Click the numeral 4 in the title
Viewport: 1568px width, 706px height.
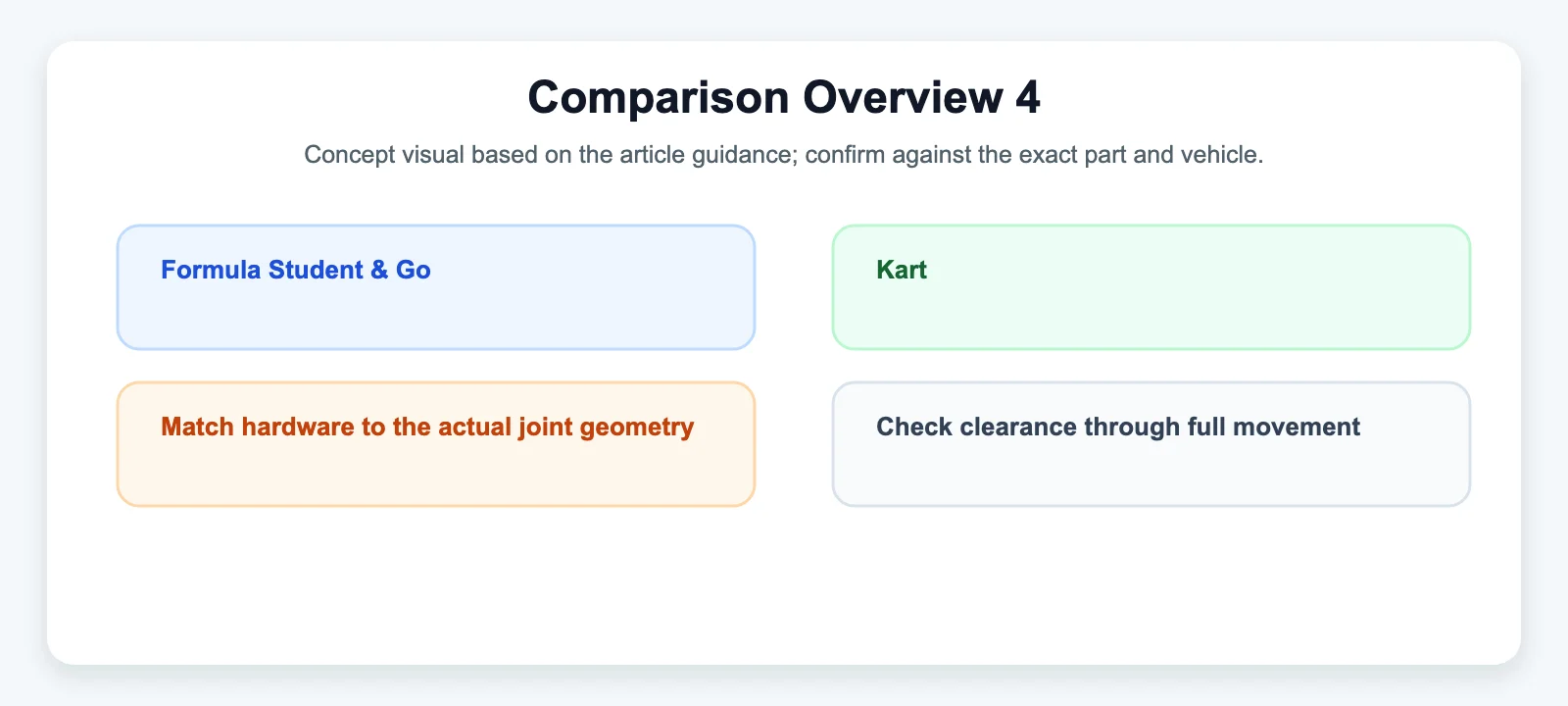pos(1028,97)
